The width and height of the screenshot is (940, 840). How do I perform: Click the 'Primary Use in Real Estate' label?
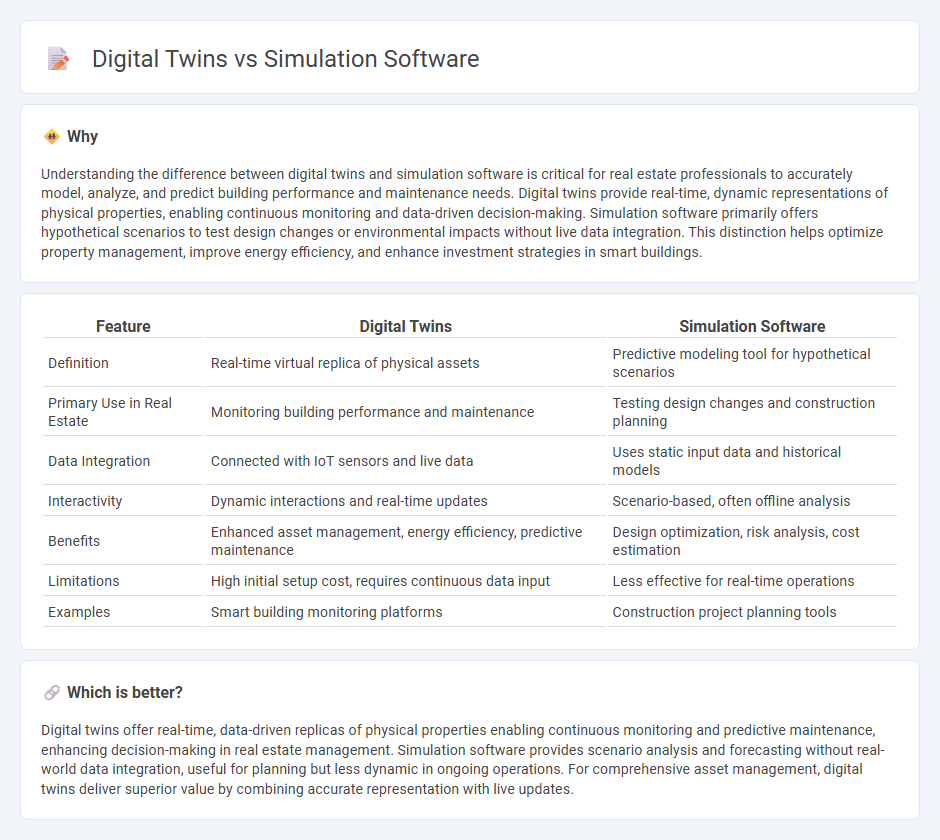point(110,412)
